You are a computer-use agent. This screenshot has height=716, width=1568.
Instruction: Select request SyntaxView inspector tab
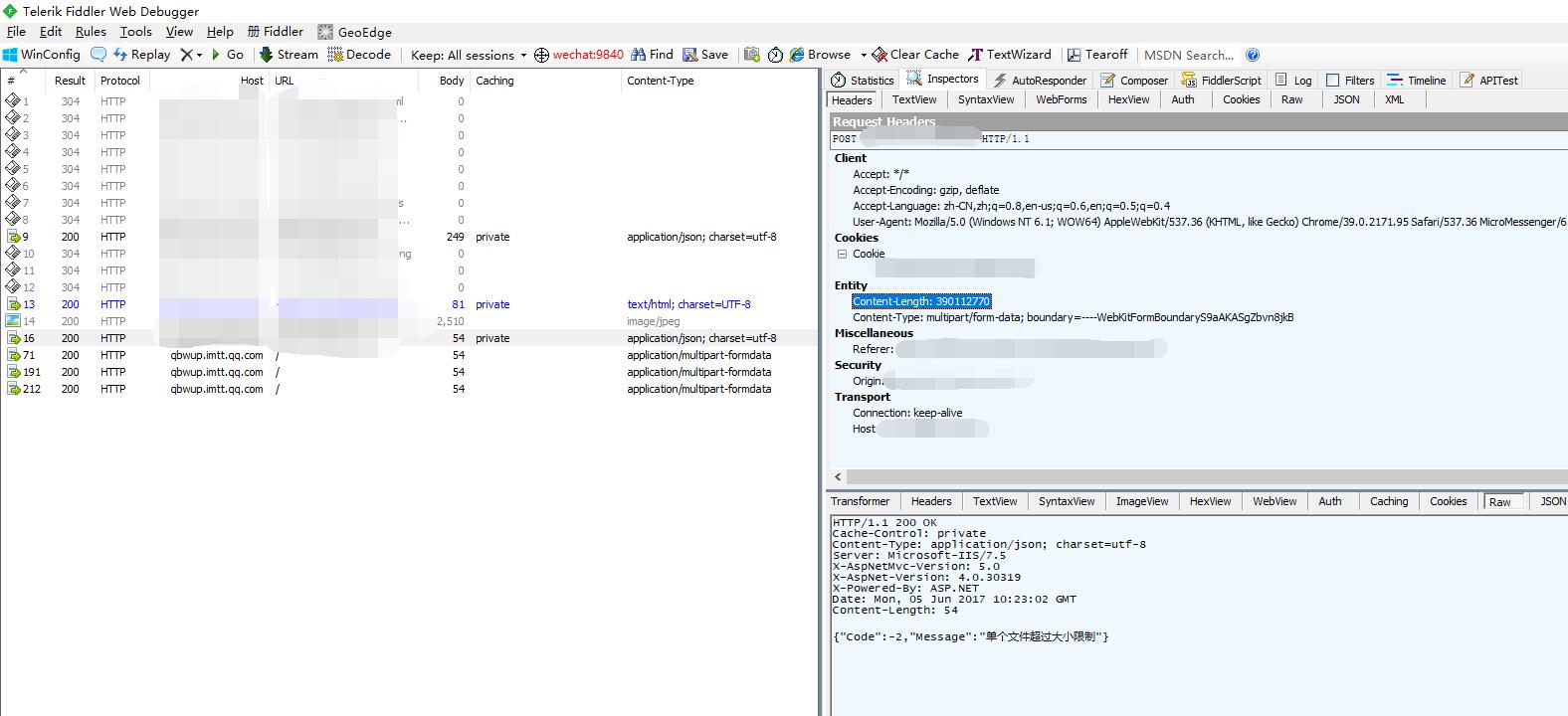(x=986, y=99)
